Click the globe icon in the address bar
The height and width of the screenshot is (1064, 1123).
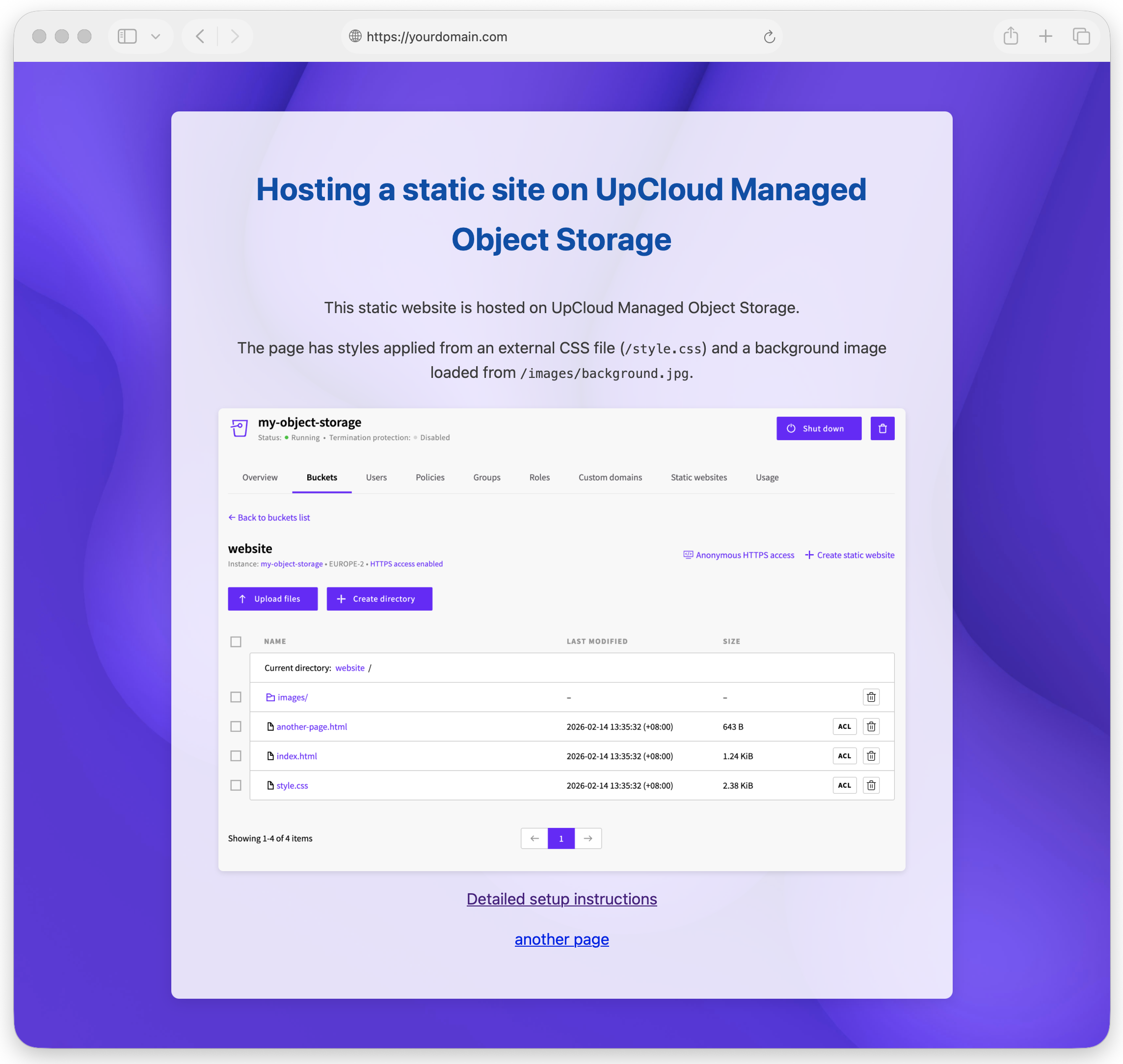click(x=355, y=36)
